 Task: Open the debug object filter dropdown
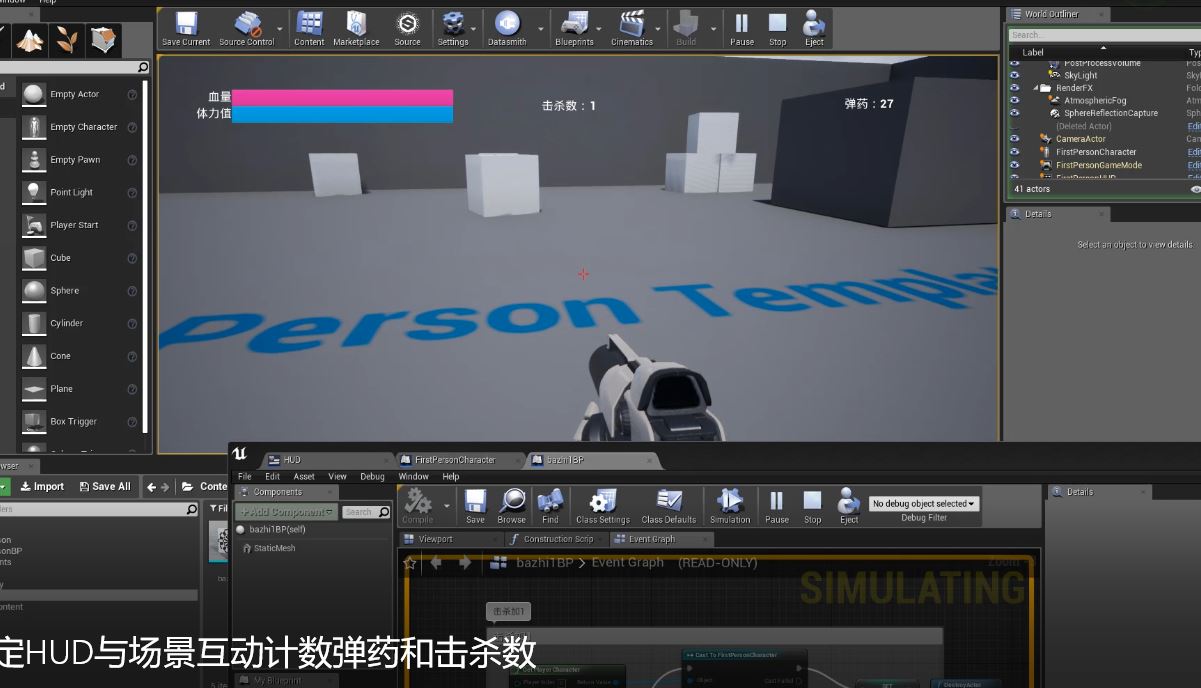923,504
